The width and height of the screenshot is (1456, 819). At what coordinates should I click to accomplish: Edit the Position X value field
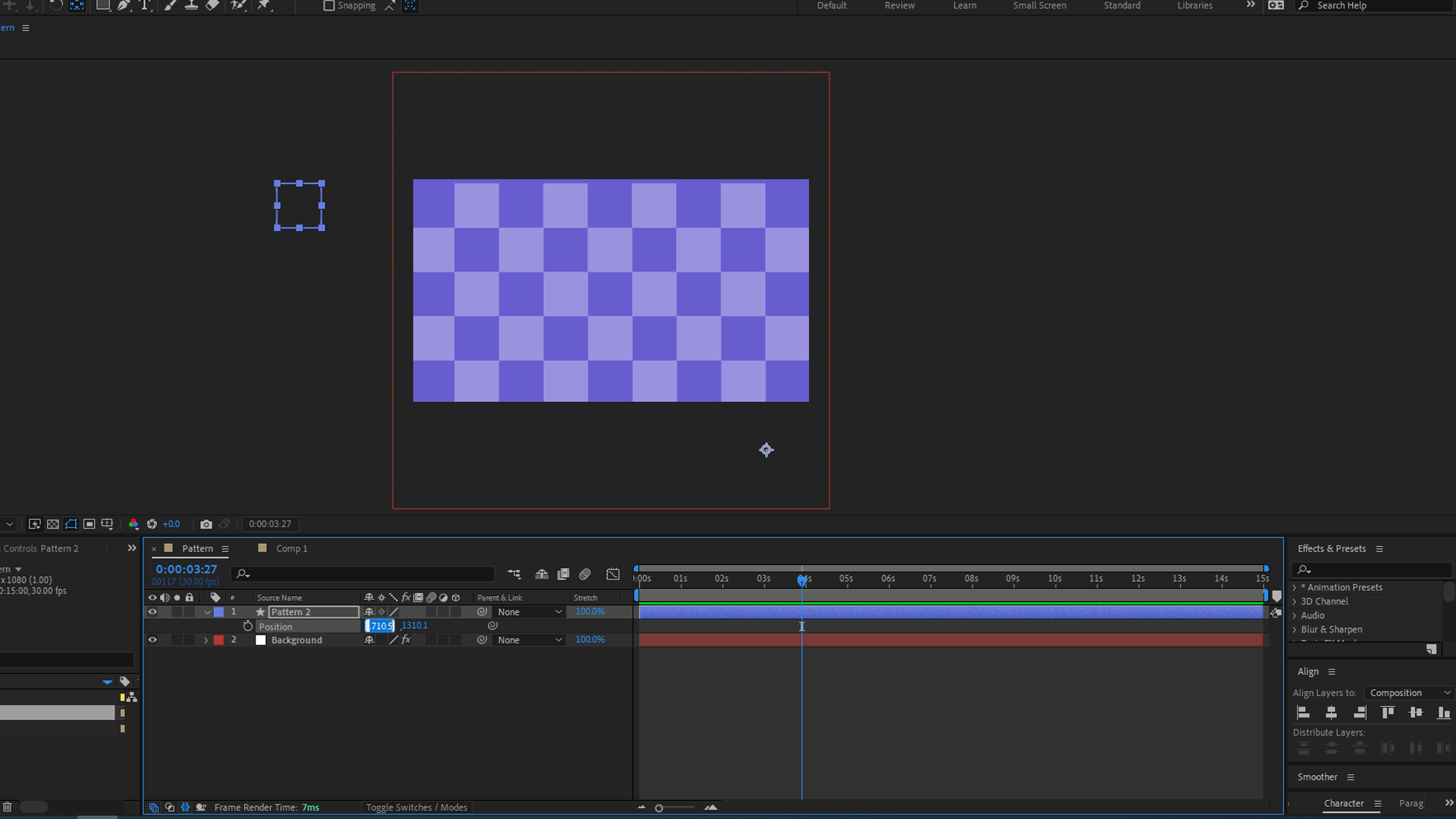point(380,626)
